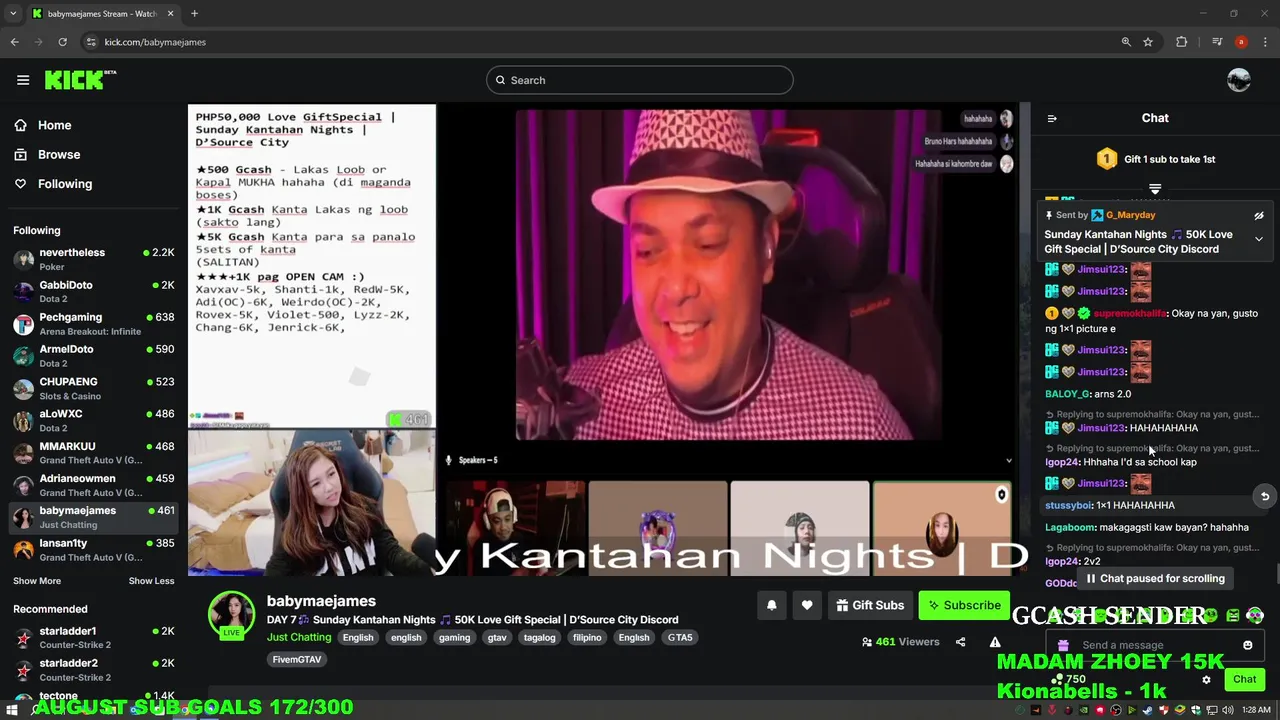1280x720 pixels.
Task: Open the user profile avatar menu
Action: tap(1239, 80)
